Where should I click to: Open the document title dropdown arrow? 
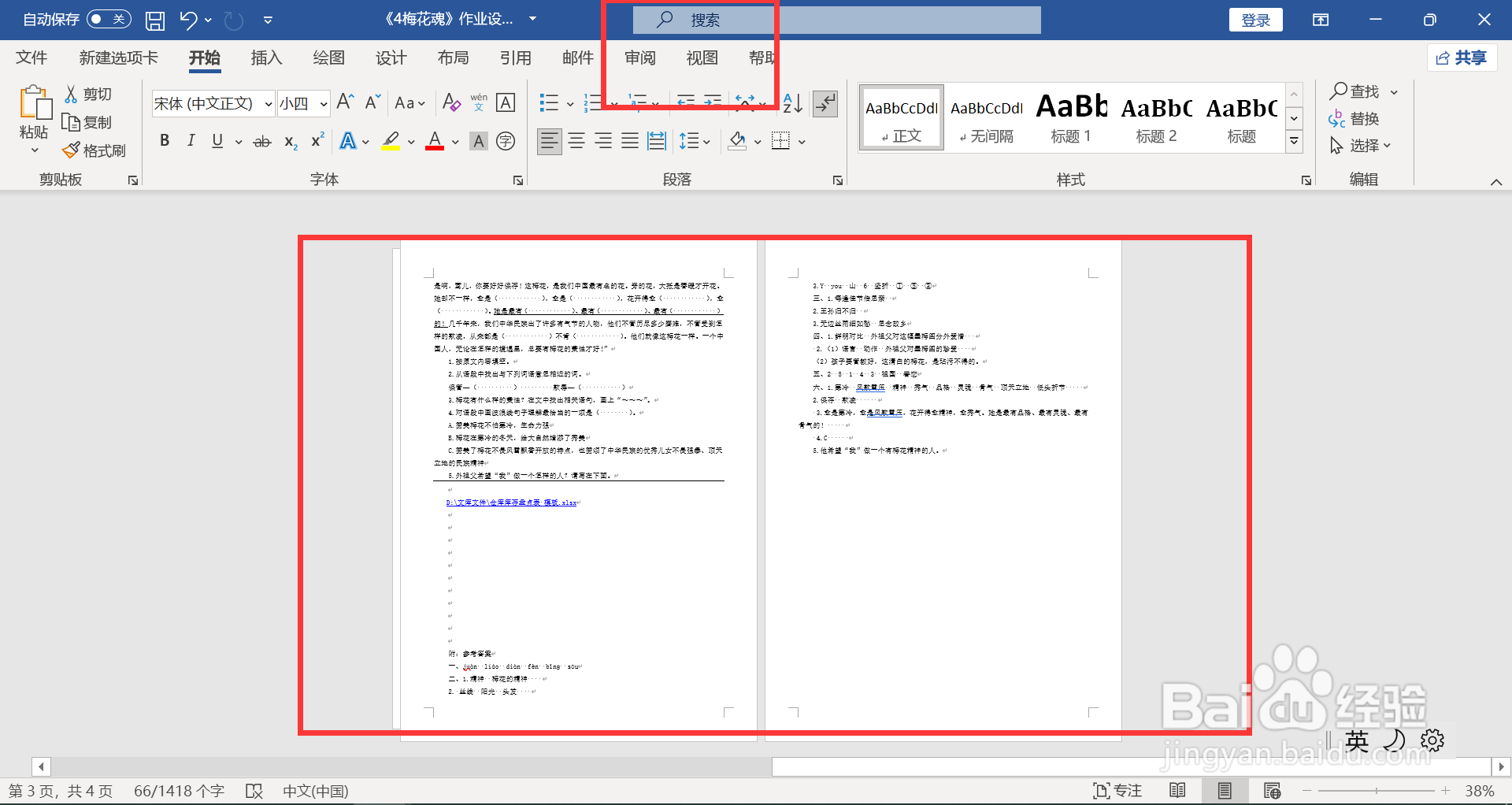tap(533, 19)
